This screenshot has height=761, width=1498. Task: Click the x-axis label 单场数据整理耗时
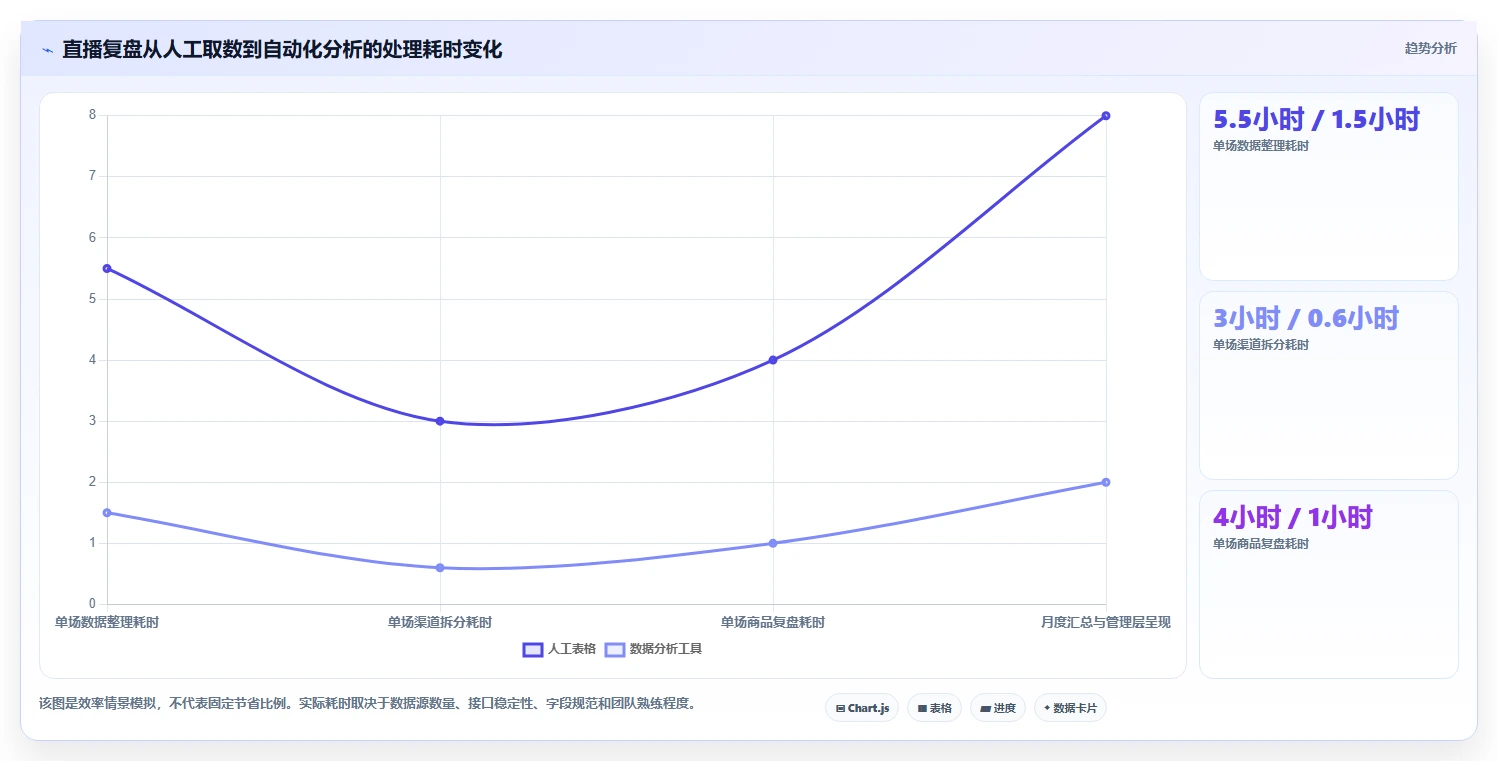(x=107, y=622)
